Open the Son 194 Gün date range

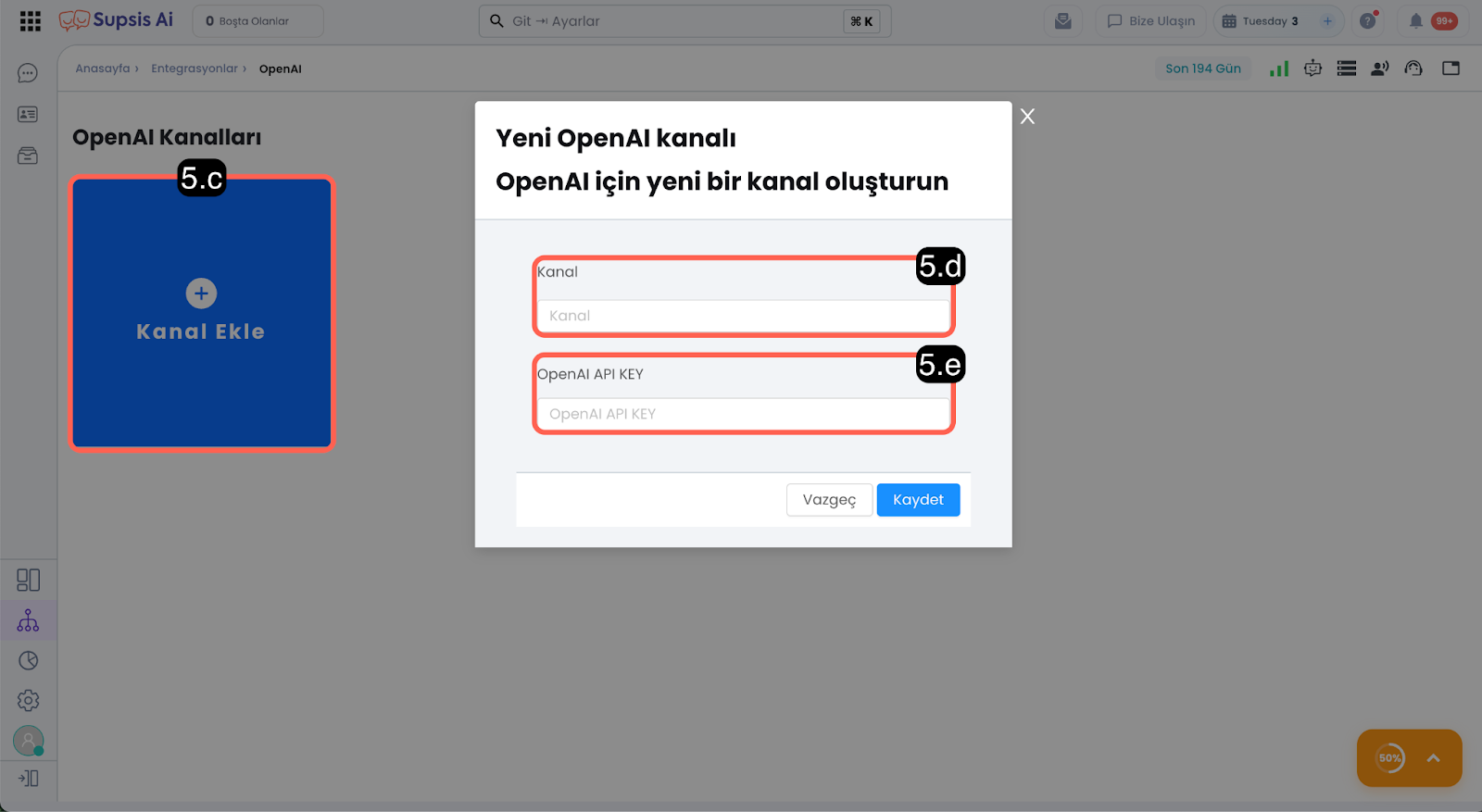[x=1202, y=69]
